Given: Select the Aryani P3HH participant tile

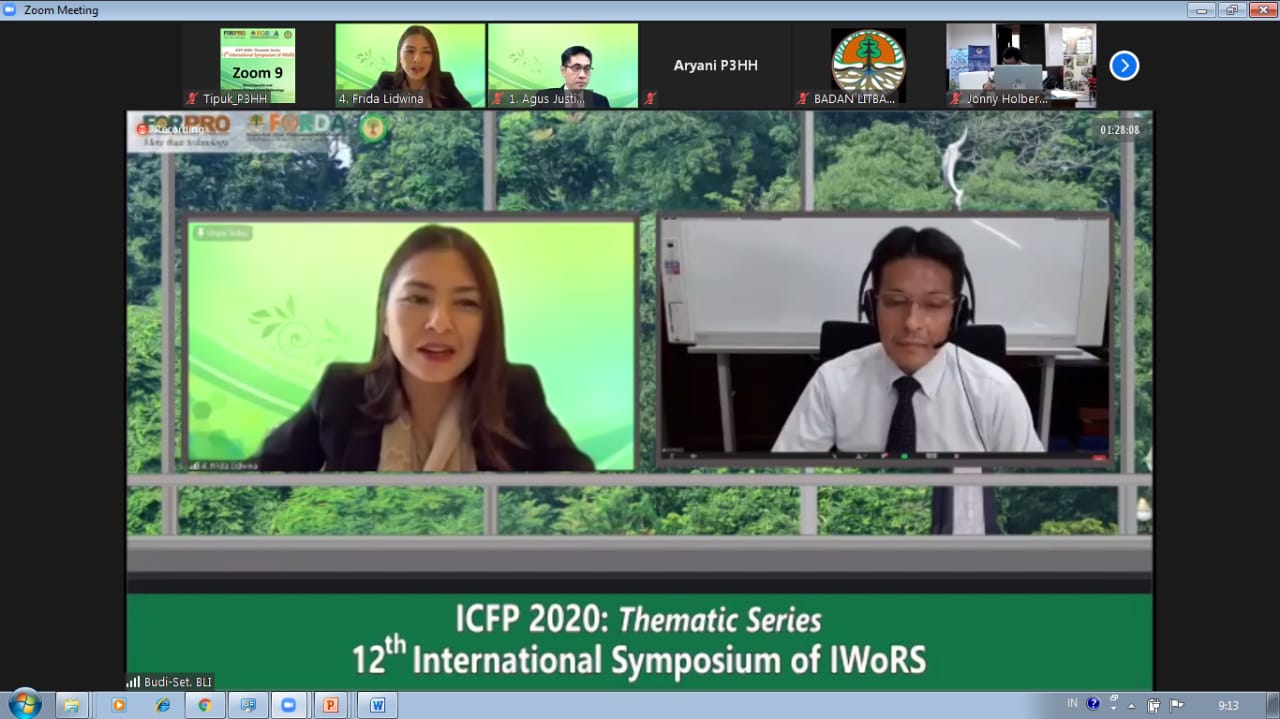Looking at the screenshot, I should [716, 66].
